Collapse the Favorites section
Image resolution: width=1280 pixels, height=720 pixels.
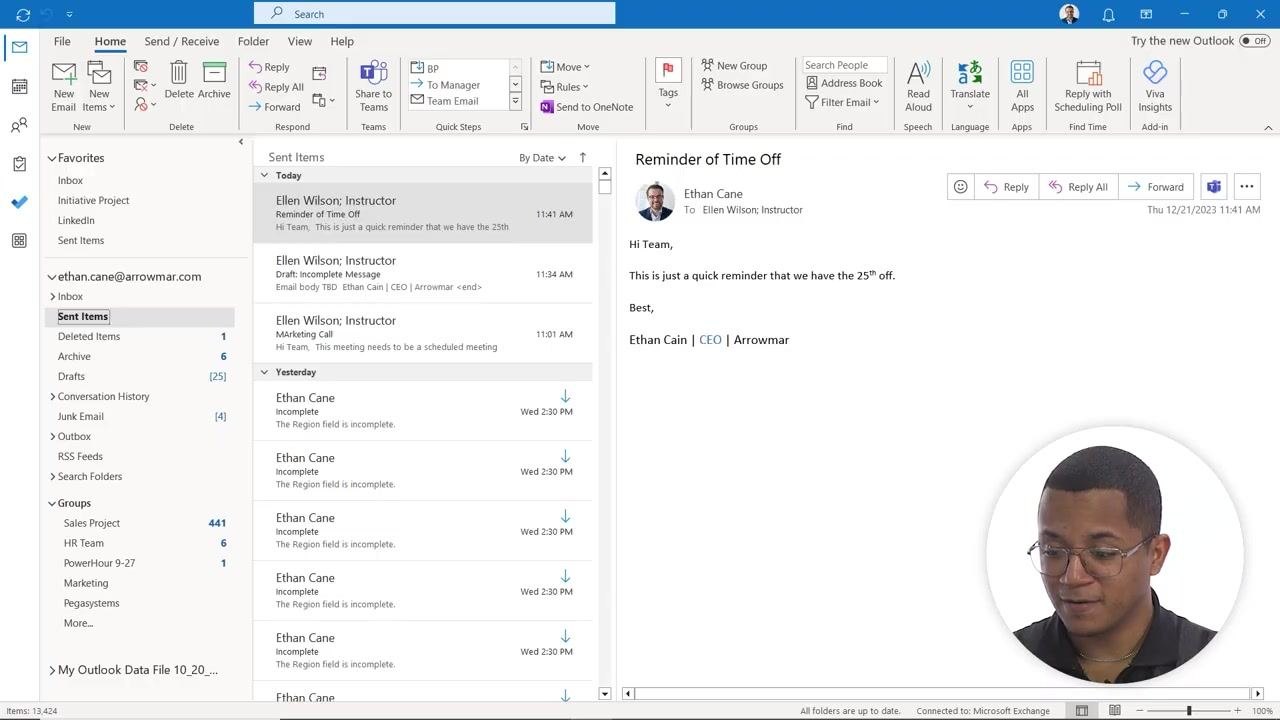pyautogui.click(x=52, y=158)
